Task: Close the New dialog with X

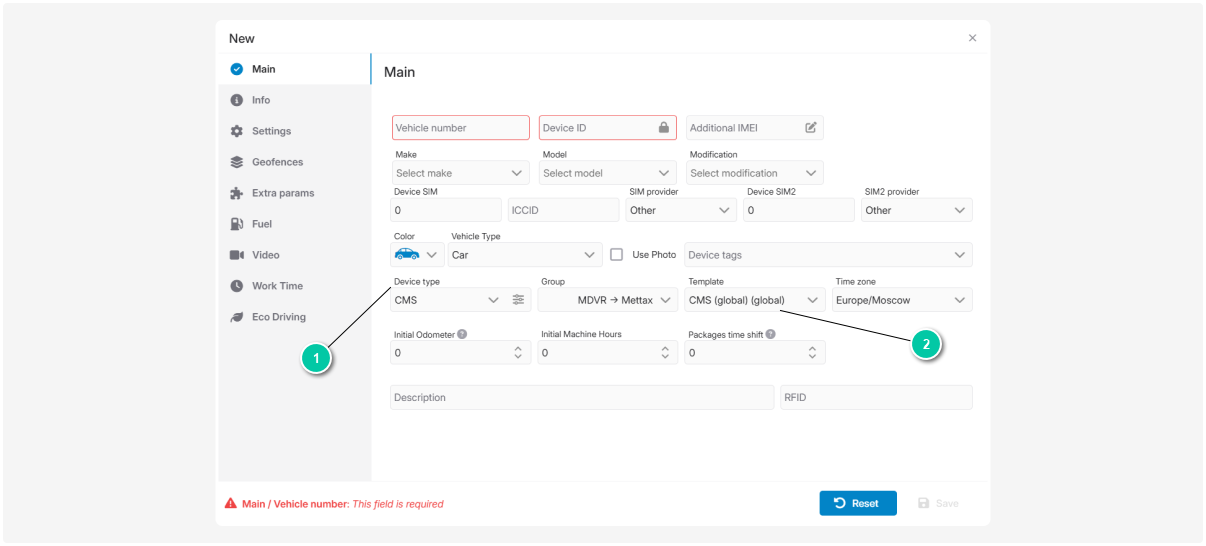Action: tap(972, 38)
